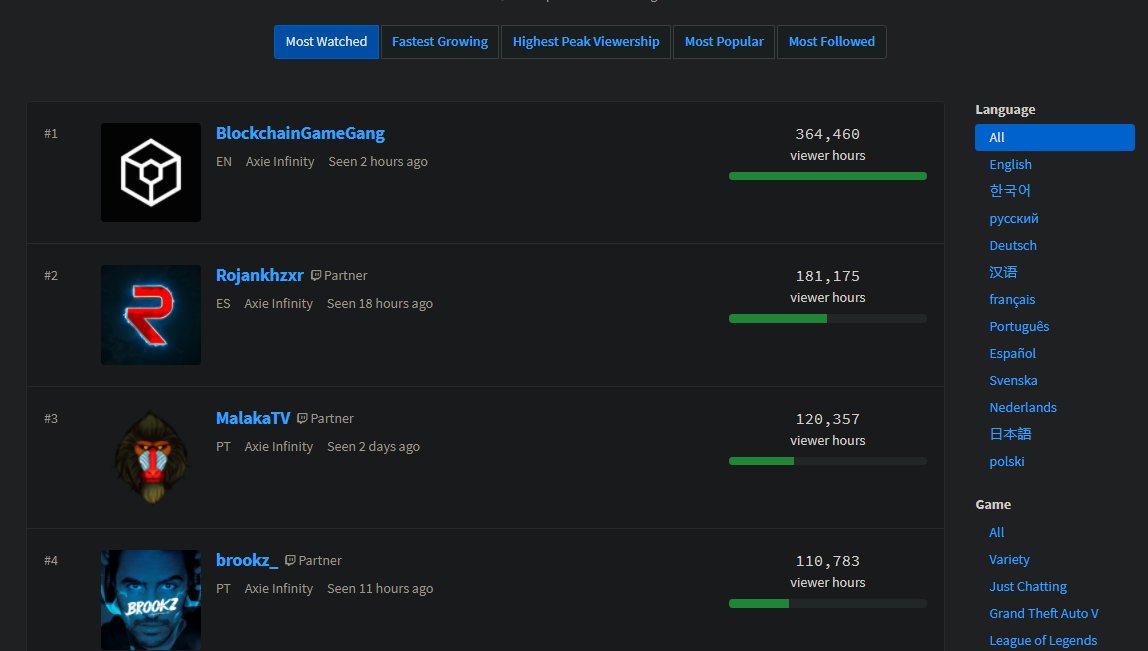Filter by Español language
This screenshot has width=1148, height=651.
1013,354
